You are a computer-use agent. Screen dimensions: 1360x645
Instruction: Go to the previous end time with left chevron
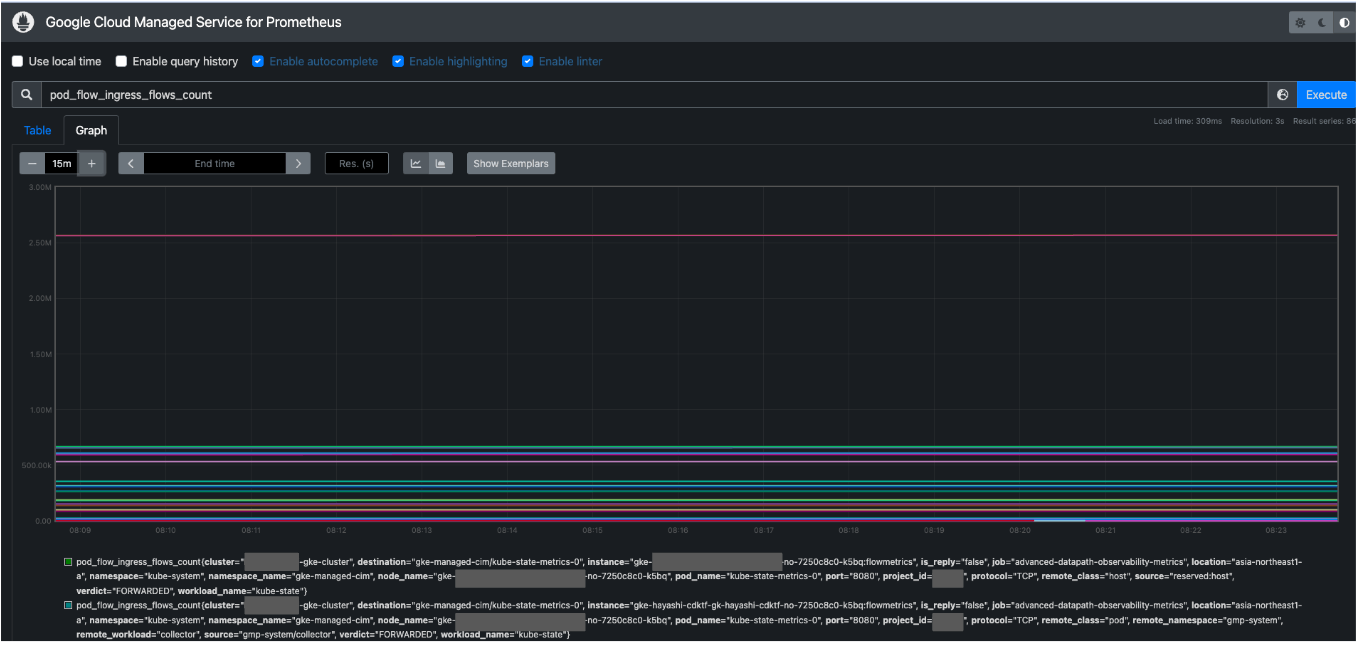pyautogui.click(x=131, y=163)
